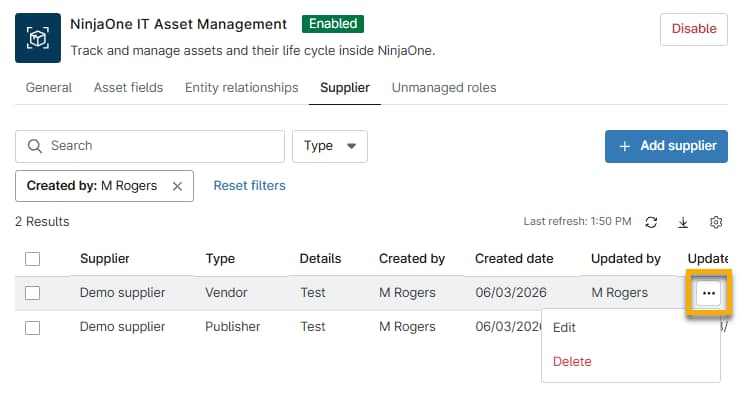Click the Created by column header
742x393 pixels.
[412, 259]
